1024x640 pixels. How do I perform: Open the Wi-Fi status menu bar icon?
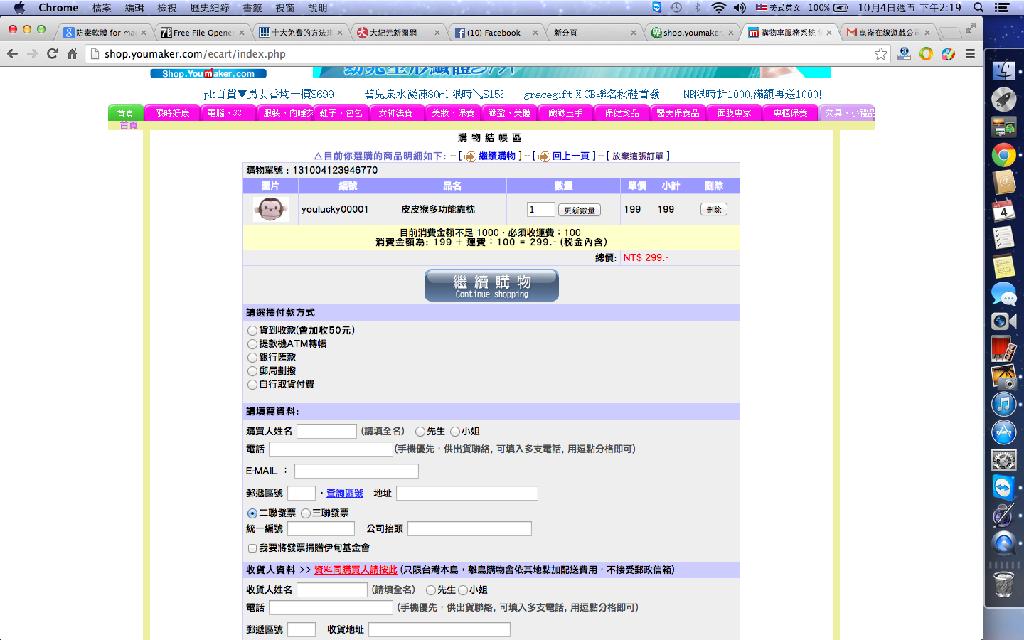tap(718, 7)
